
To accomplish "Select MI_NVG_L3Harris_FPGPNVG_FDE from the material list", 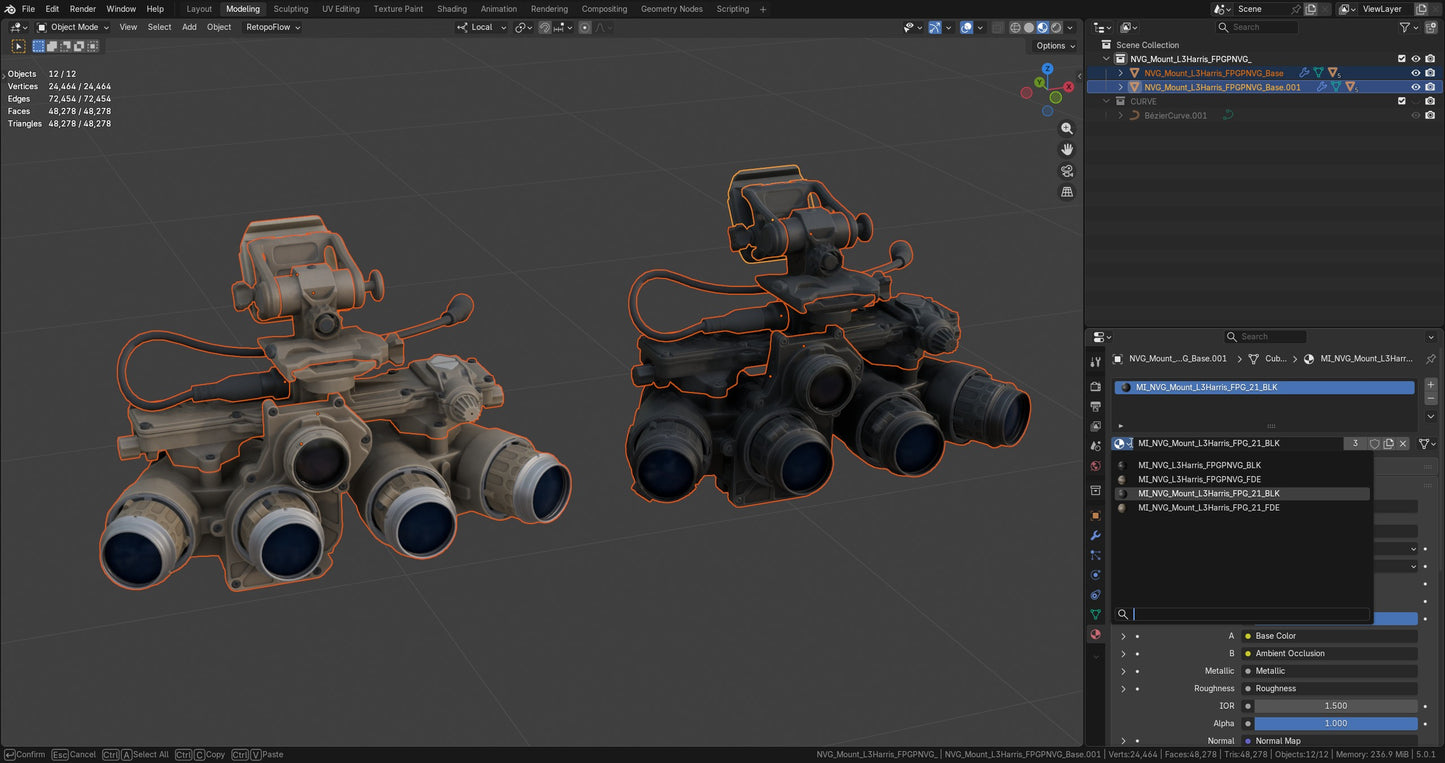I will (1199, 479).
